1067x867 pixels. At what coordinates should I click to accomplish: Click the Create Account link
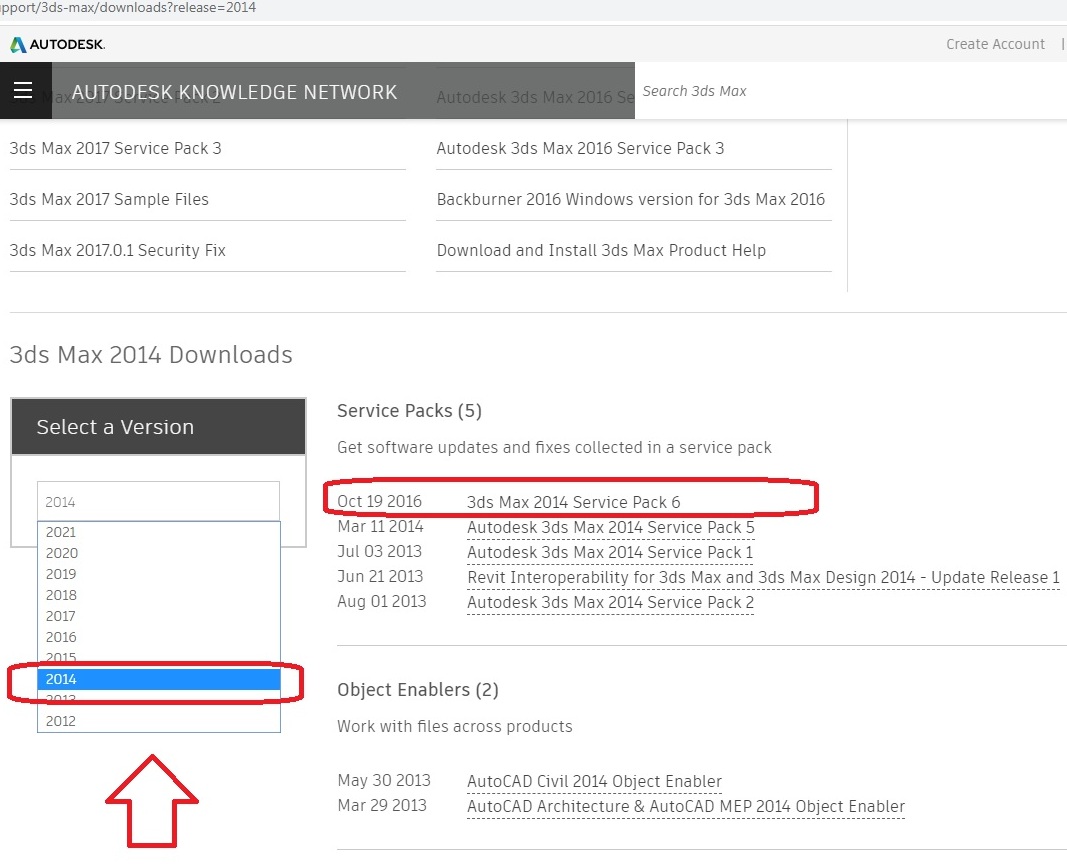[995, 44]
